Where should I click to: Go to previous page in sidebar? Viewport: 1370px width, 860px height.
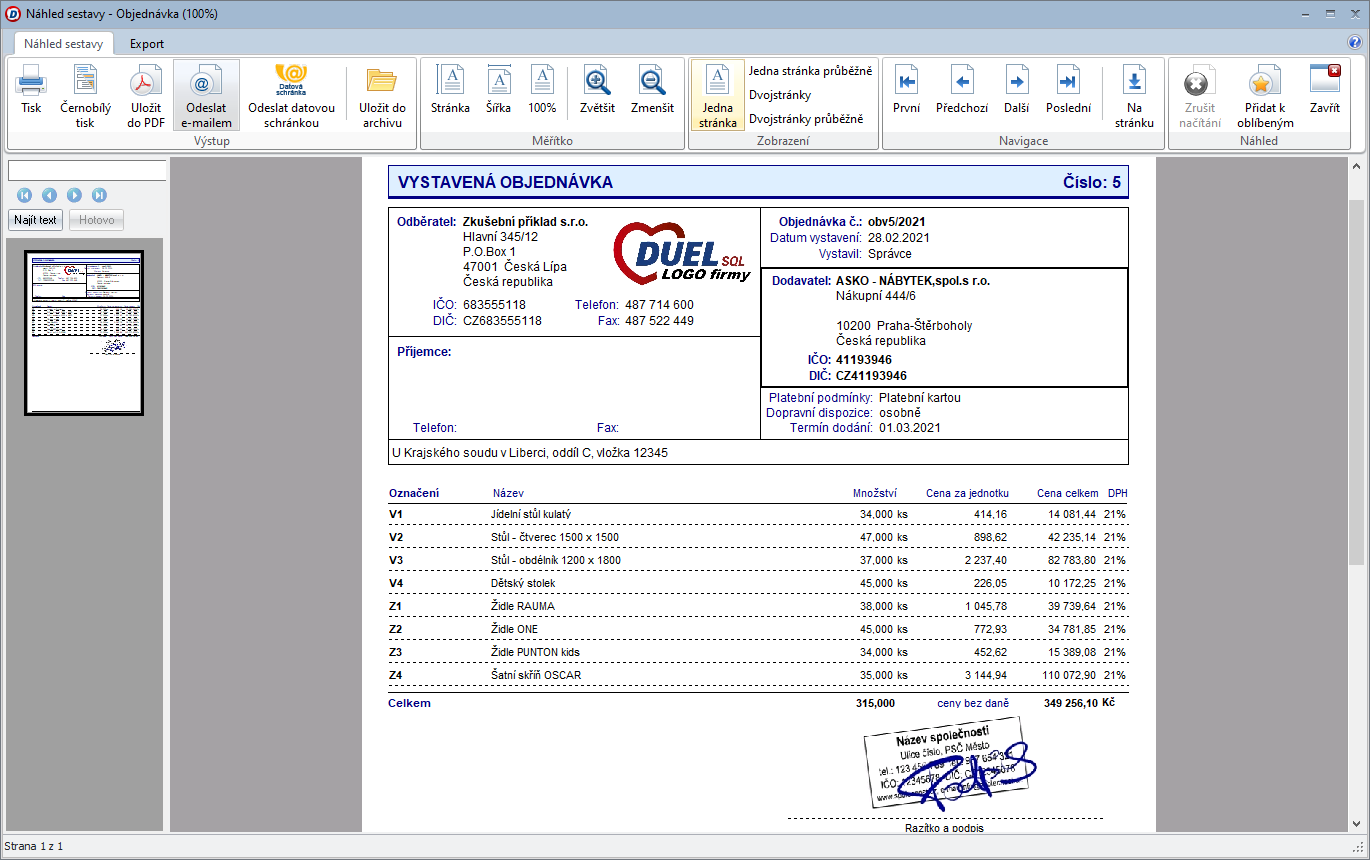point(49,195)
